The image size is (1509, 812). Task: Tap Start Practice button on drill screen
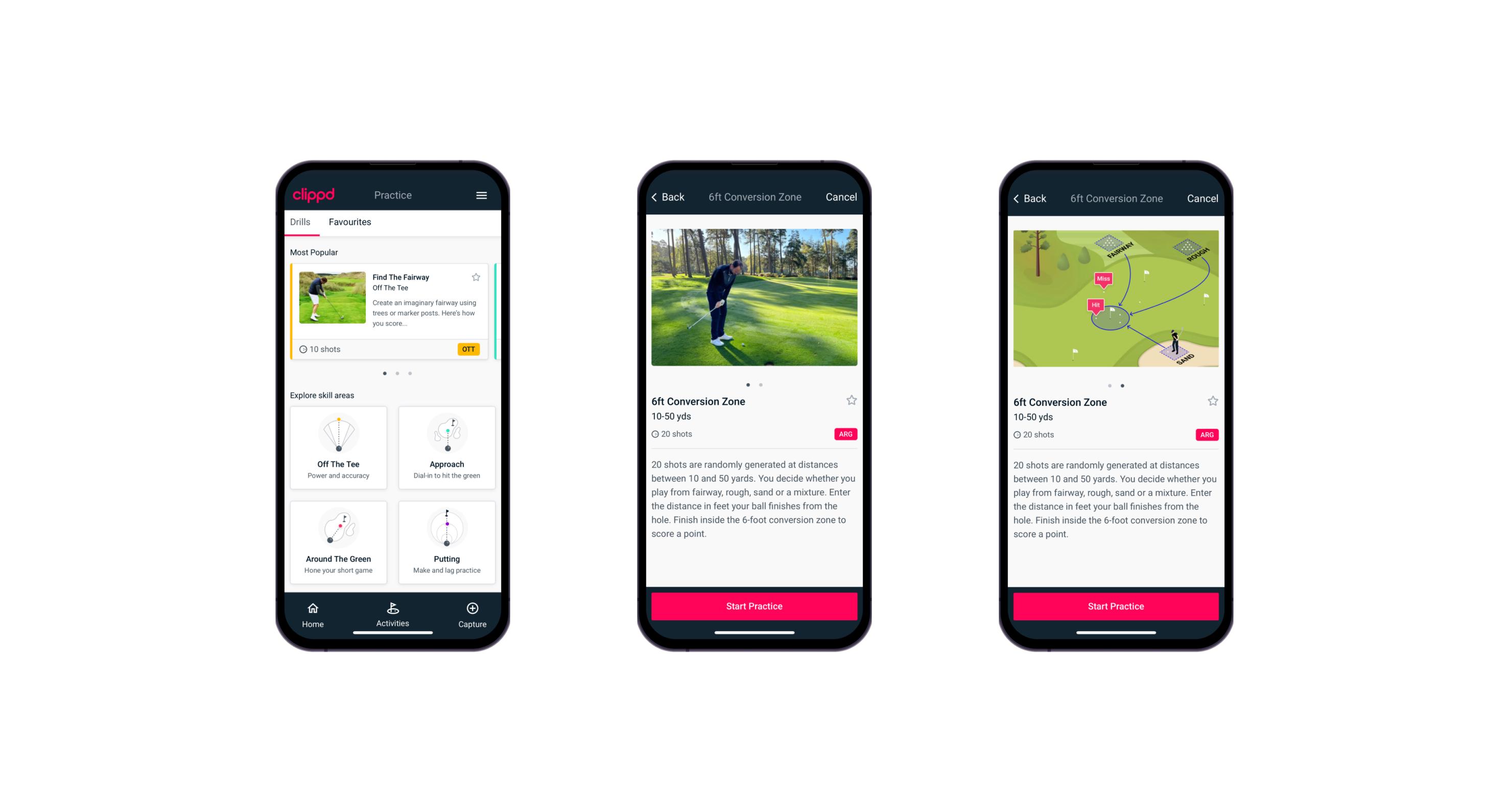[754, 605]
